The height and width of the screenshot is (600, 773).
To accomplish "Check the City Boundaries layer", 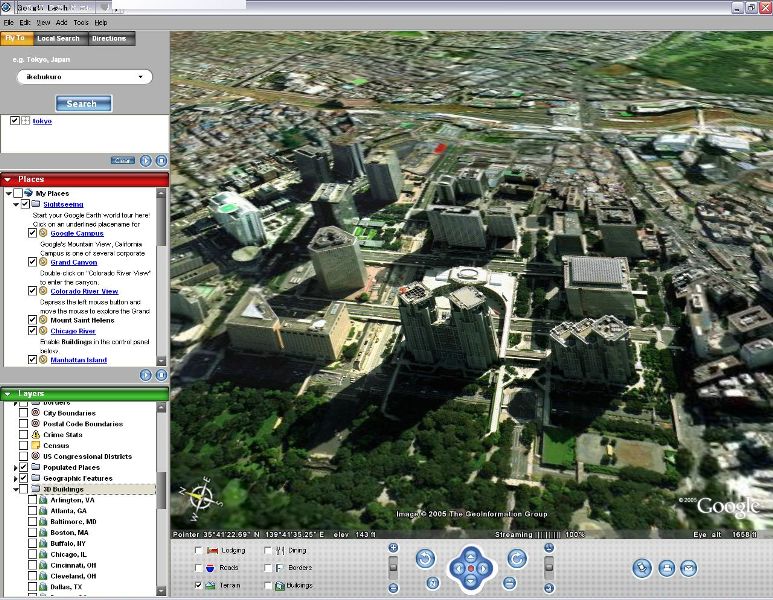I will click(x=23, y=413).
